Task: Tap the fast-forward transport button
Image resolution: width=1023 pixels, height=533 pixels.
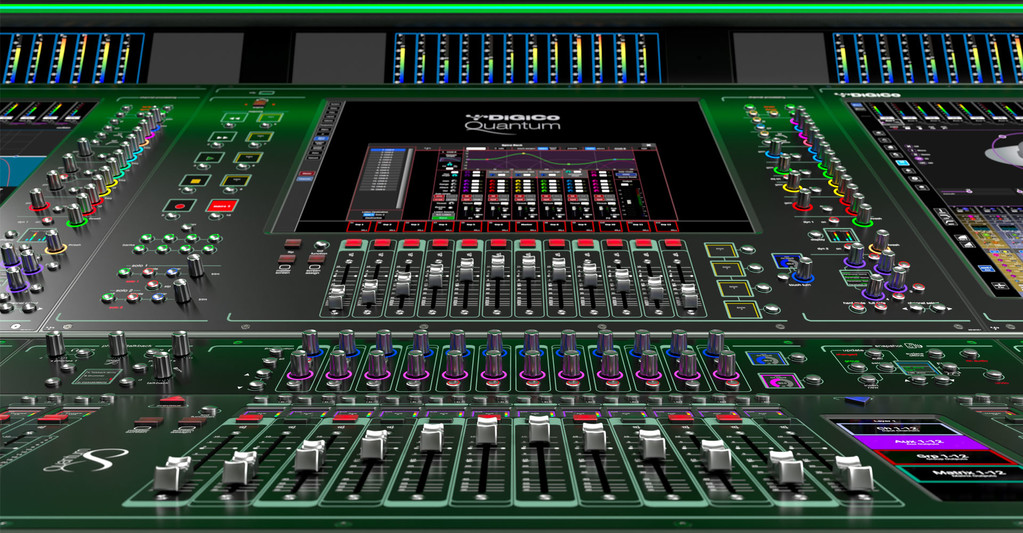Action: click(x=222, y=138)
